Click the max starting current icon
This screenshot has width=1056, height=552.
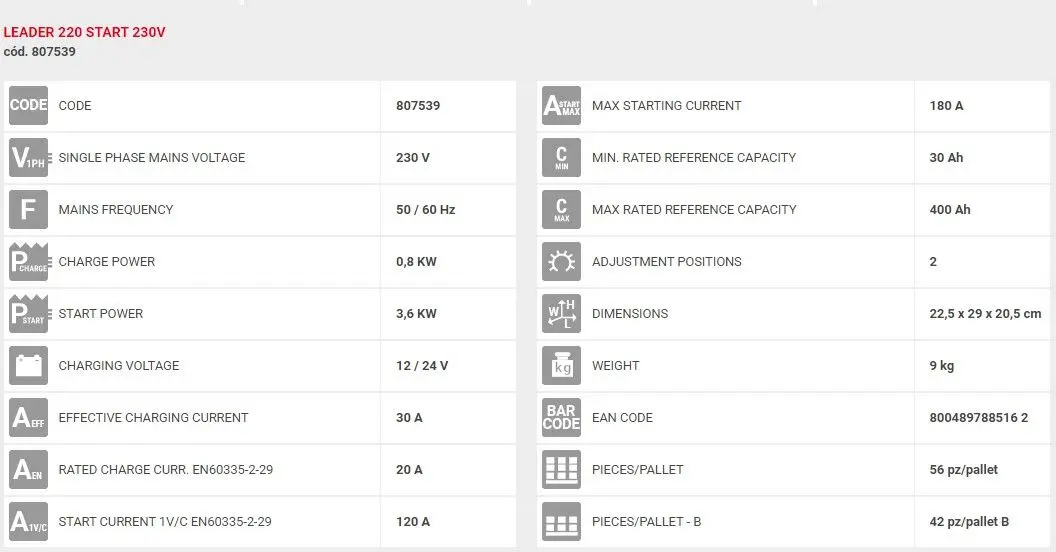click(561, 105)
